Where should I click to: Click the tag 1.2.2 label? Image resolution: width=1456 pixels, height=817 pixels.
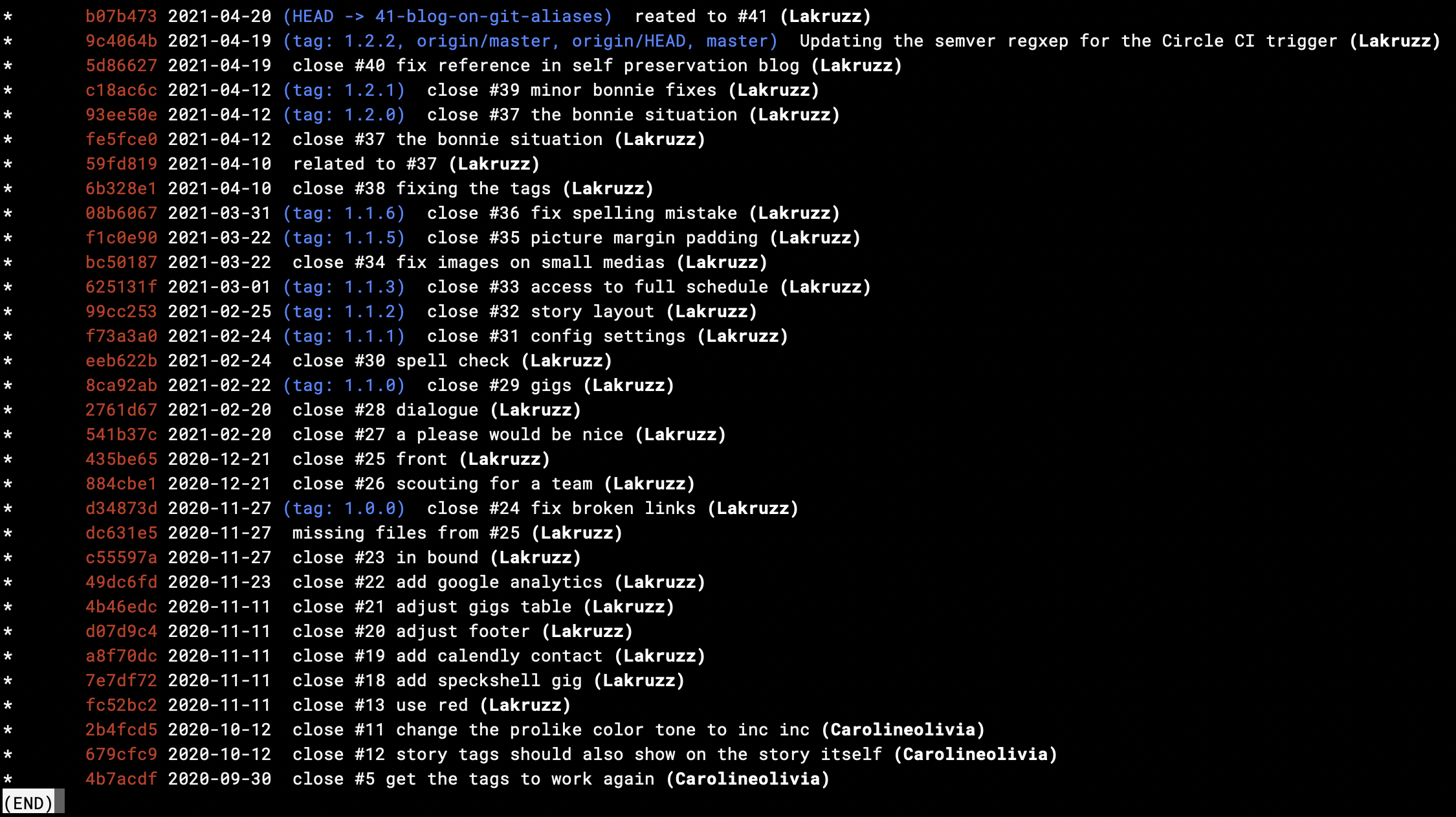(344, 41)
